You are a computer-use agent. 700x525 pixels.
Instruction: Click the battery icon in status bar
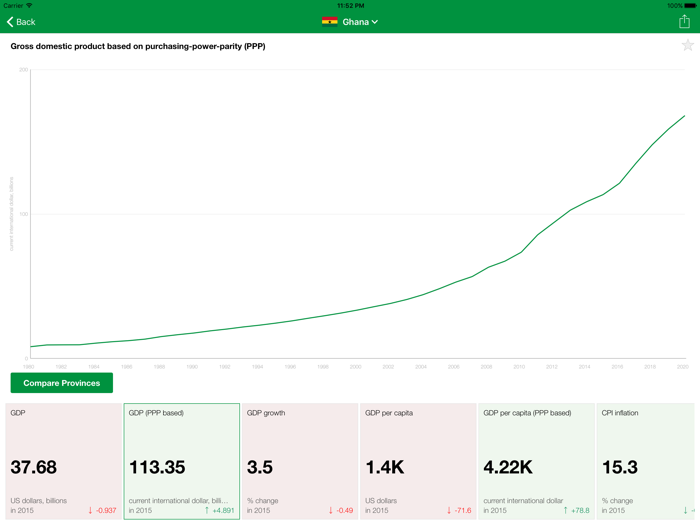pos(688,5)
